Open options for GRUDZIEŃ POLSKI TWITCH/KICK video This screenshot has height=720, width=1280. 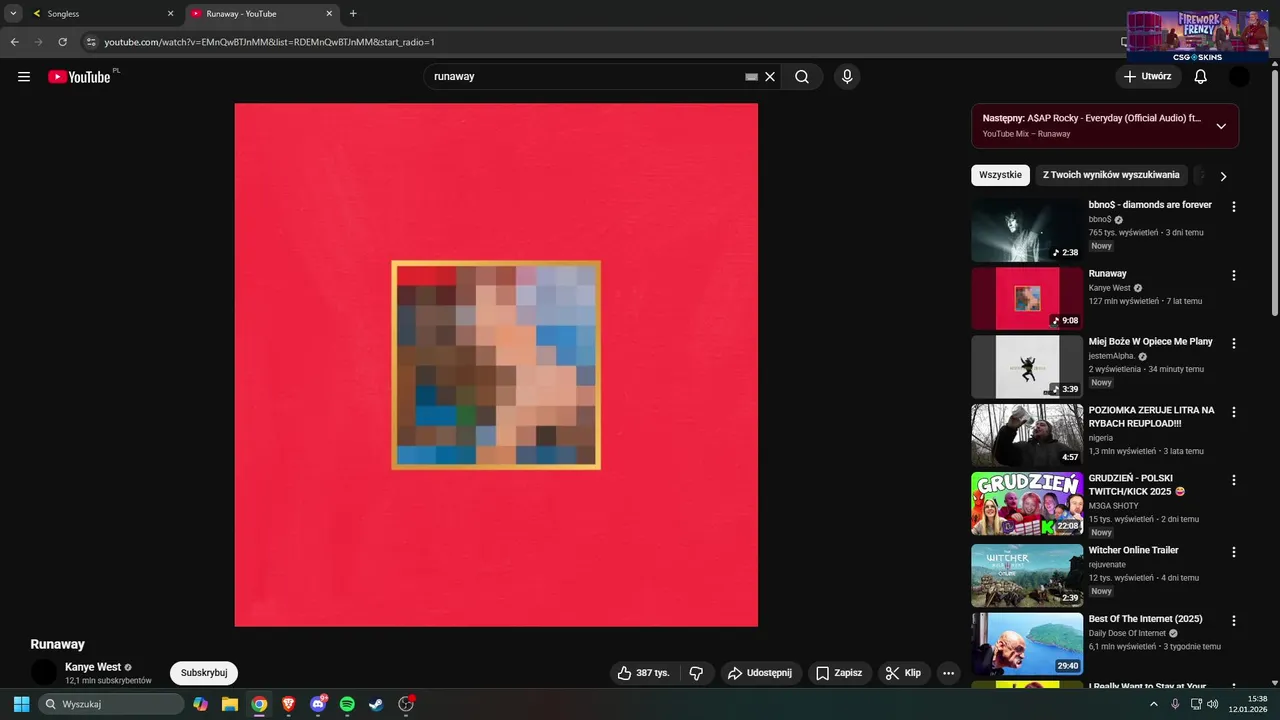1233,480
